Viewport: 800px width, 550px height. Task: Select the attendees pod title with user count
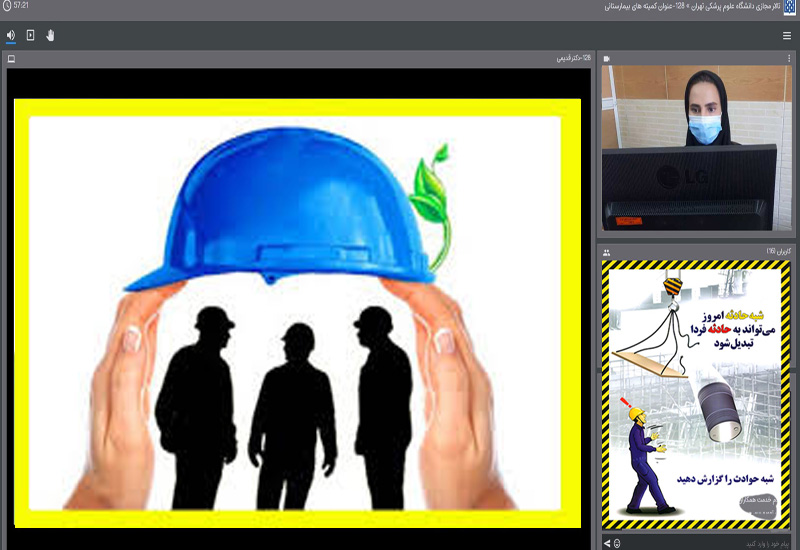[777, 252]
